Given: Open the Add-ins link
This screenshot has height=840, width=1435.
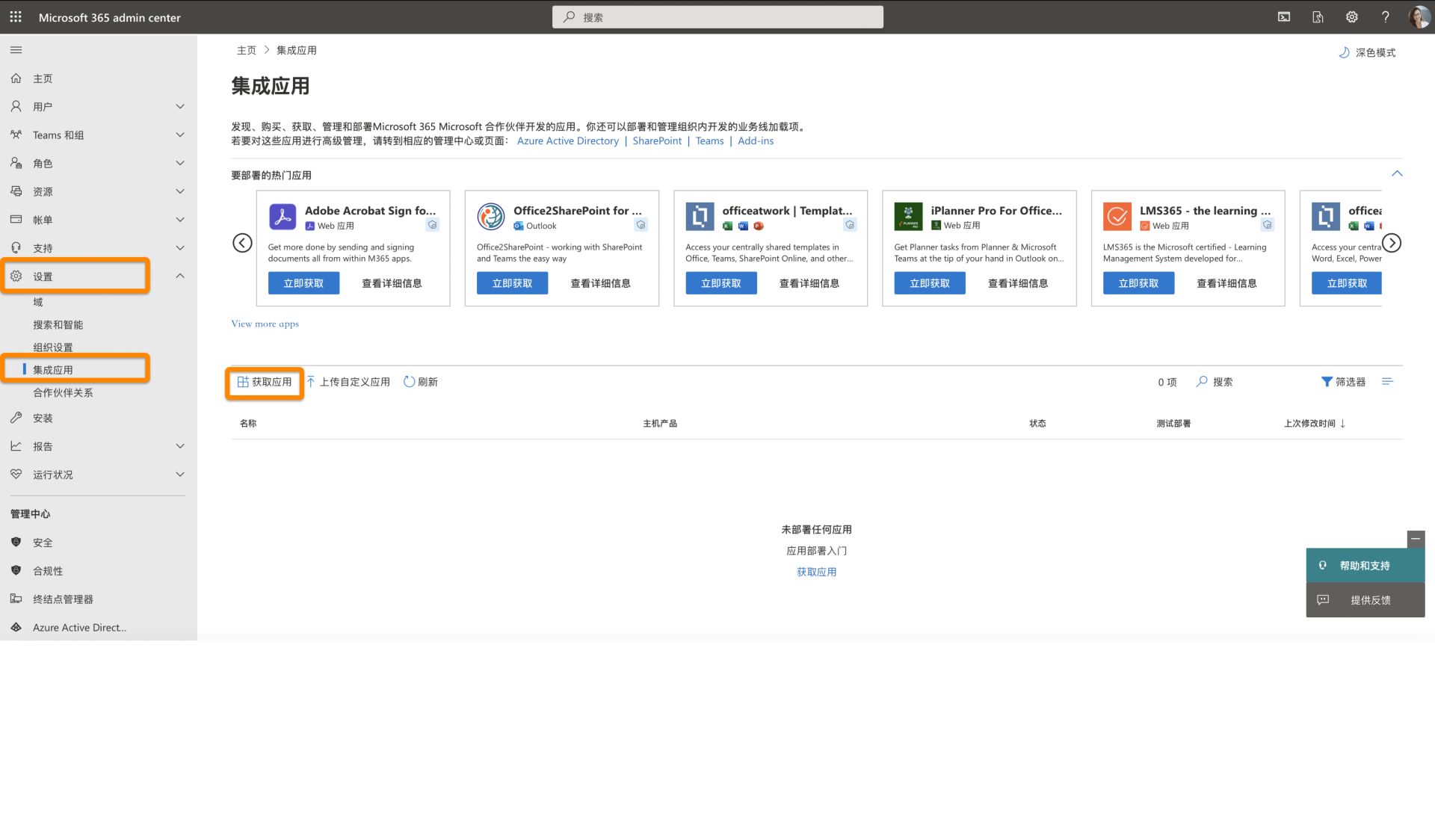Looking at the screenshot, I should tap(756, 140).
